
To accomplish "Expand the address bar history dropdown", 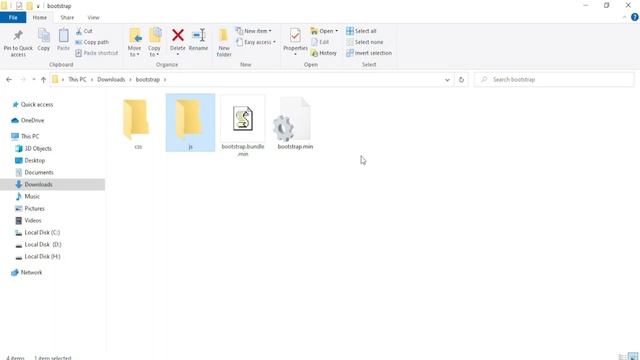I will [x=447, y=80].
